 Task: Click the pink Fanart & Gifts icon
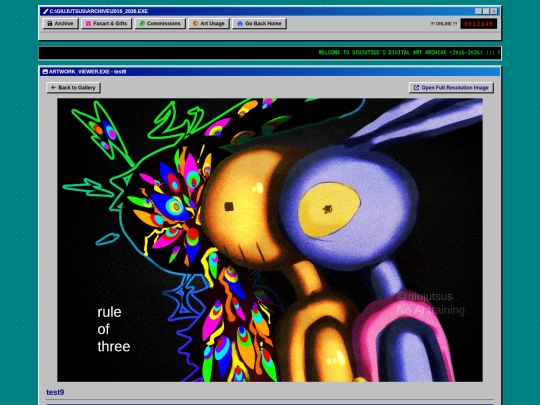pyautogui.click(x=89, y=23)
